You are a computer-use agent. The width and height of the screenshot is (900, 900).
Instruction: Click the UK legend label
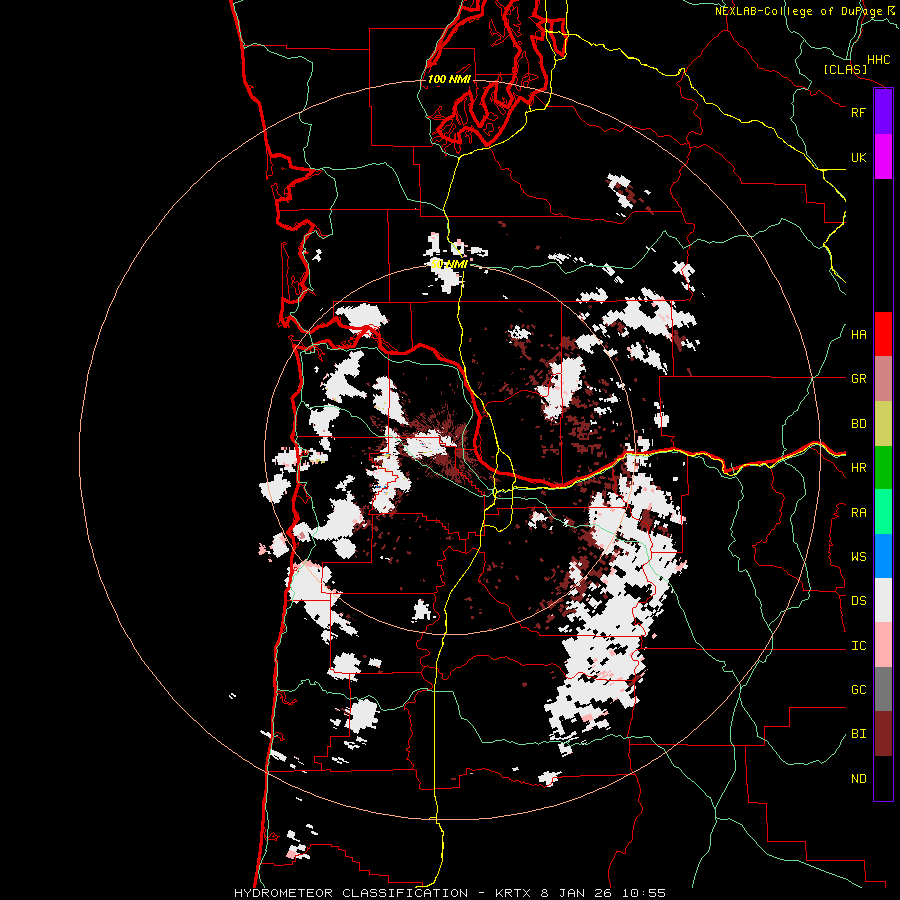click(x=858, y=157)
